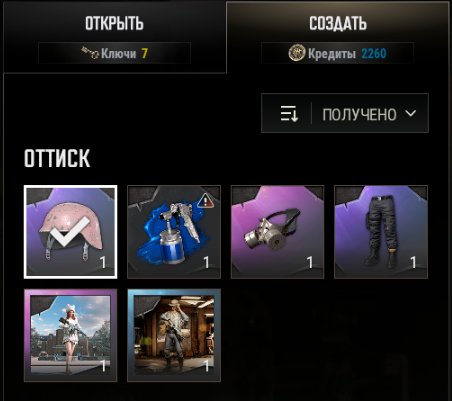
Task: Click the blue spray gun item
Action: tap(174, 232)
